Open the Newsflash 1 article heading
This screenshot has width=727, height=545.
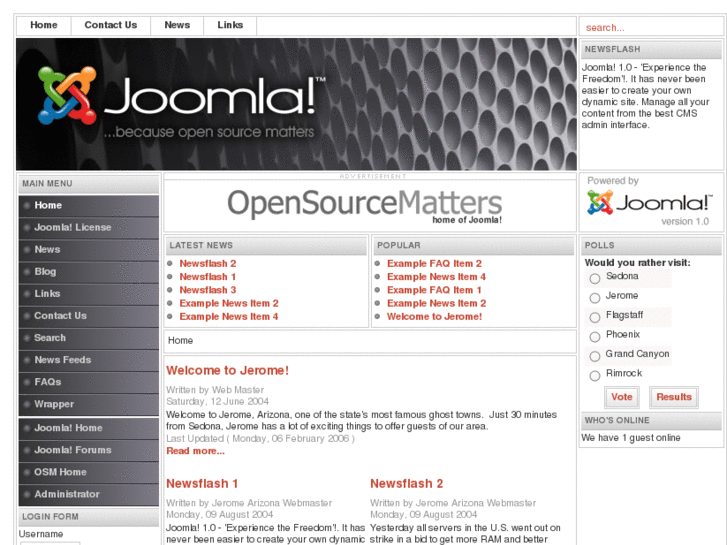click(x=202, y=484)
